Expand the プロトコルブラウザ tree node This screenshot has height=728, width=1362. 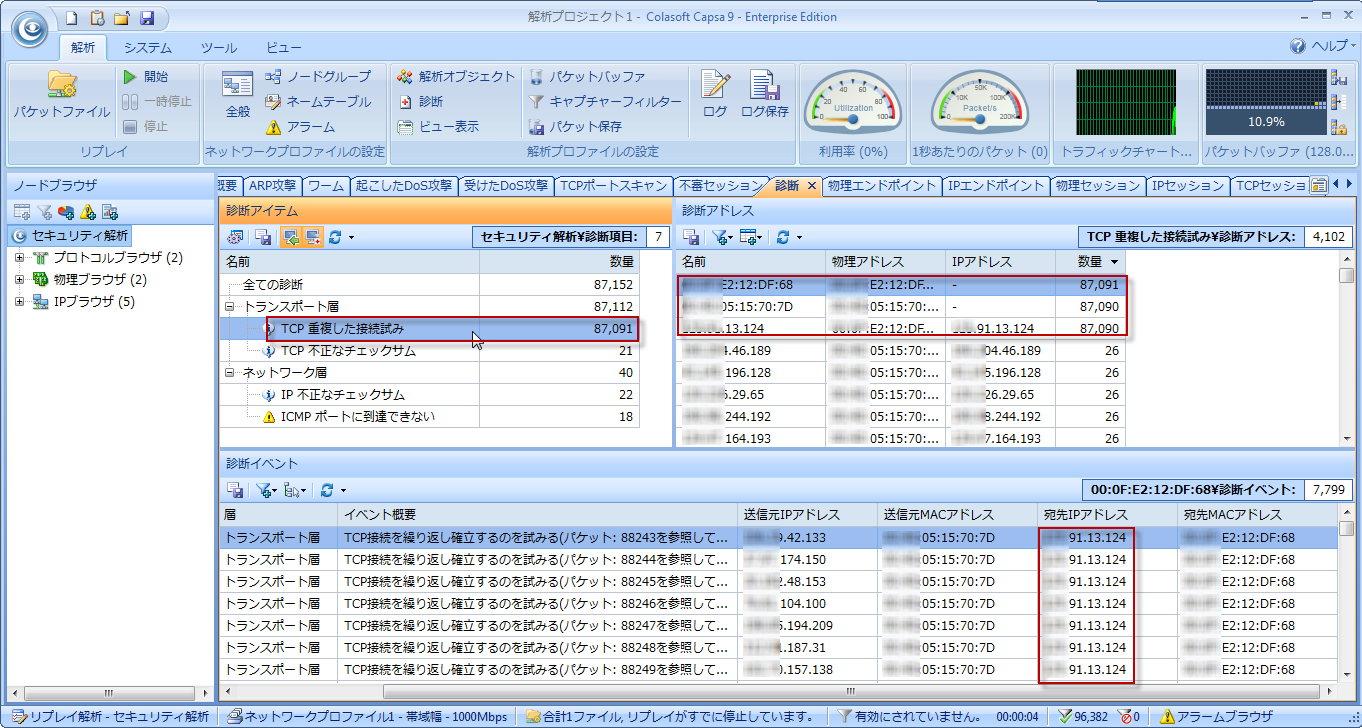click(x=20, y=258)
